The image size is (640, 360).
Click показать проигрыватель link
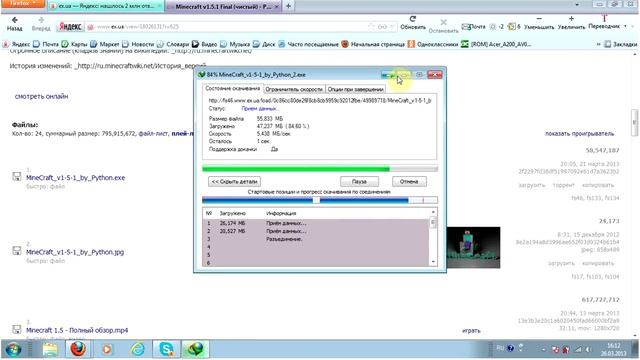[x=580, y=133]
